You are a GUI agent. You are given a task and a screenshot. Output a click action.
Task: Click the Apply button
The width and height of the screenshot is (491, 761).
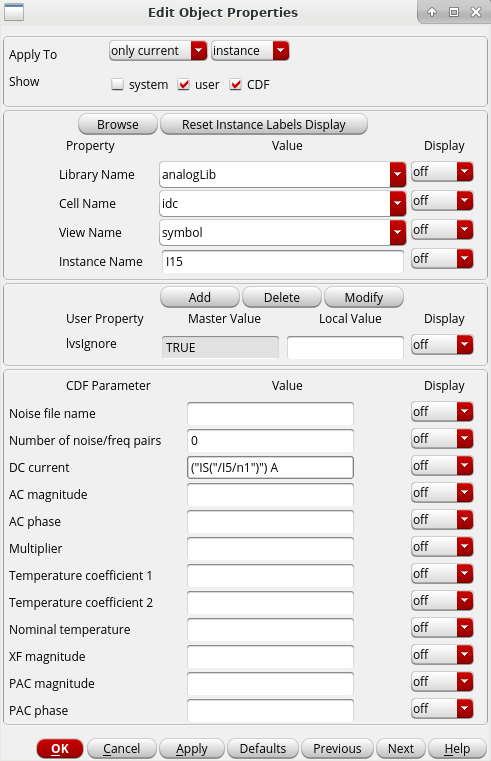tap(192, 749)
